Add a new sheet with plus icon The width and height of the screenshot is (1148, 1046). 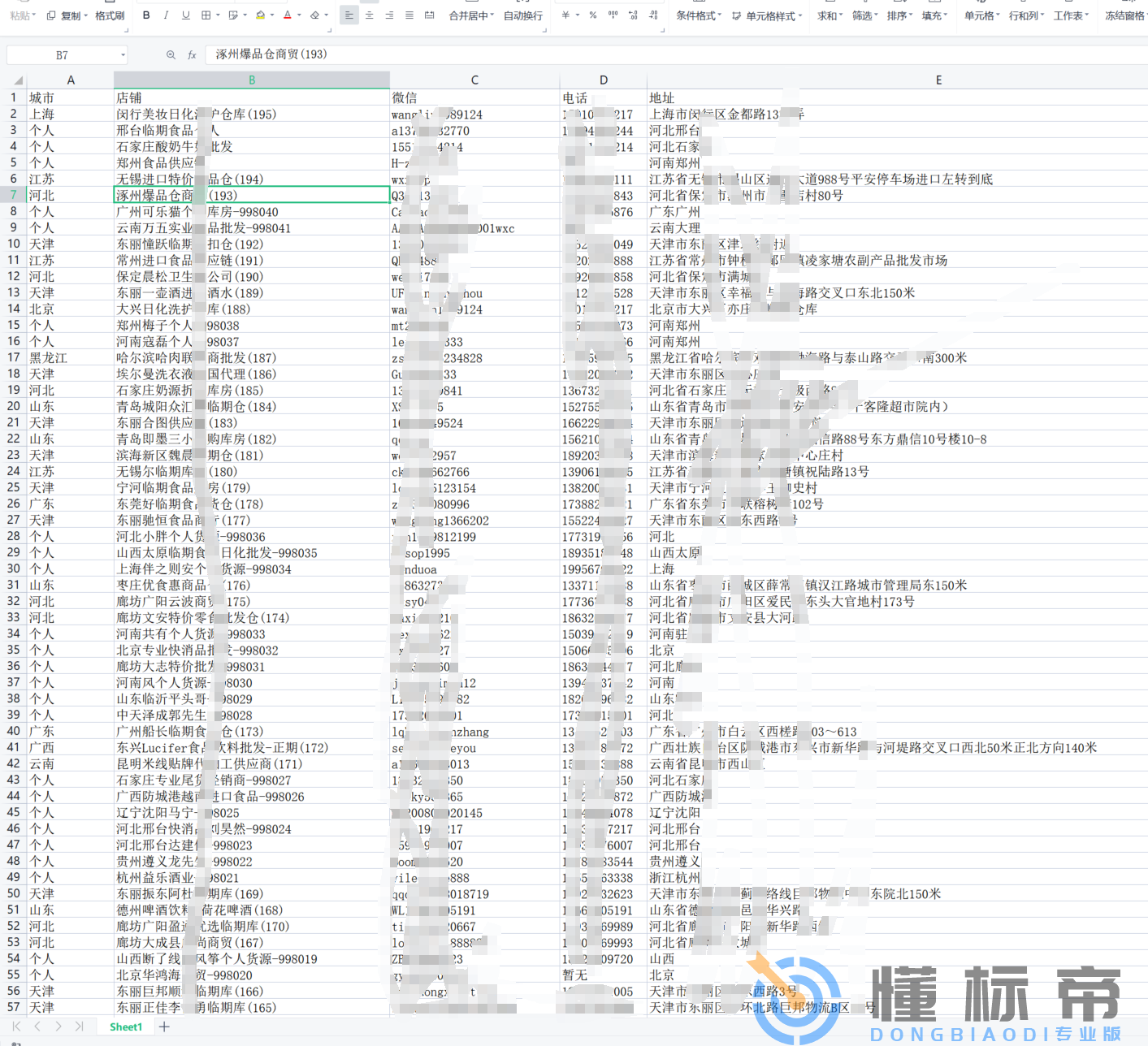tap(164, 1027)
